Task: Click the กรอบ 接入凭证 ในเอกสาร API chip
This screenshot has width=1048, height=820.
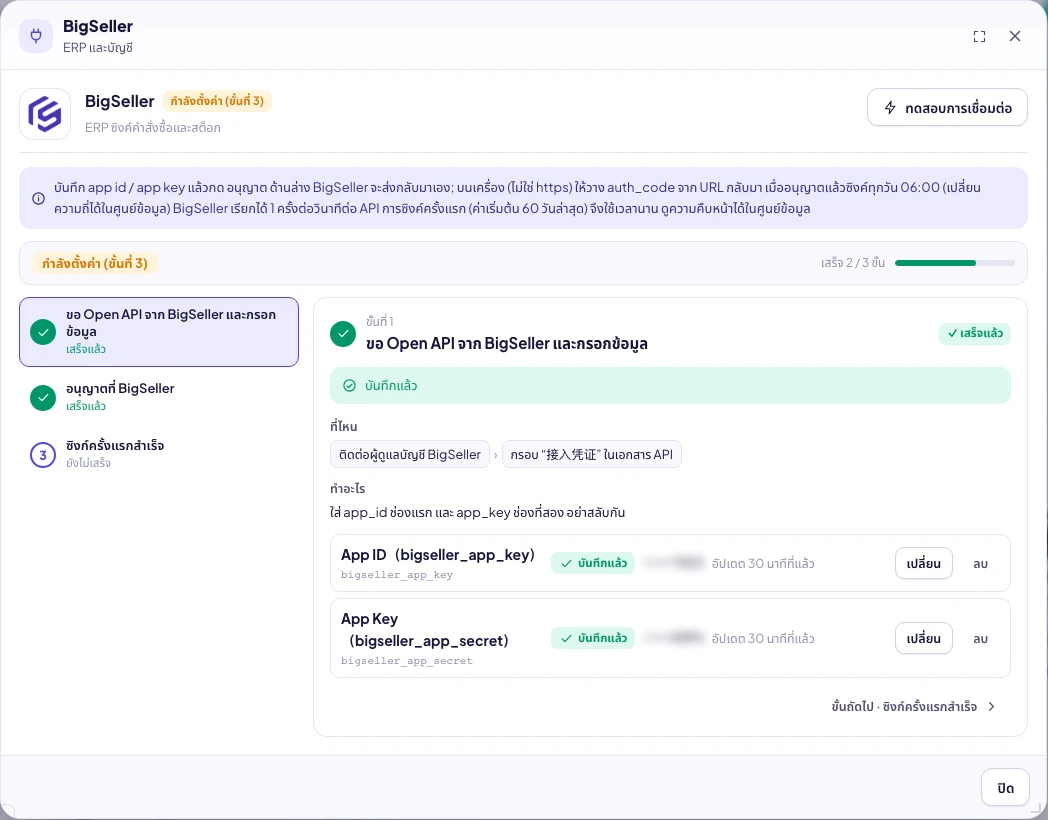Action: click(x=592, y=454)
